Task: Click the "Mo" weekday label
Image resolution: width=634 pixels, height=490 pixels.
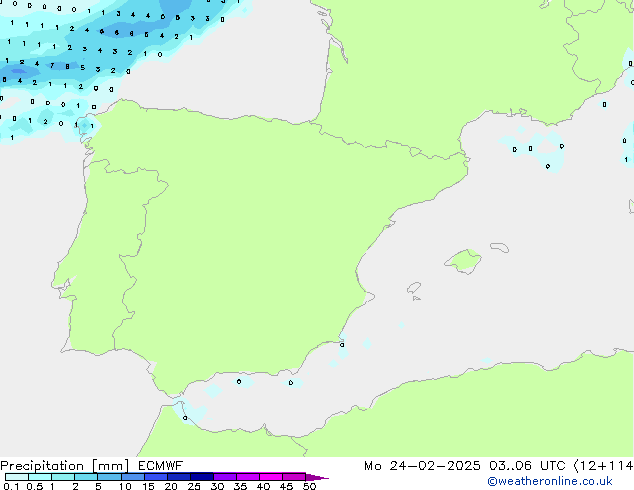Action: (x=372, y=466)
